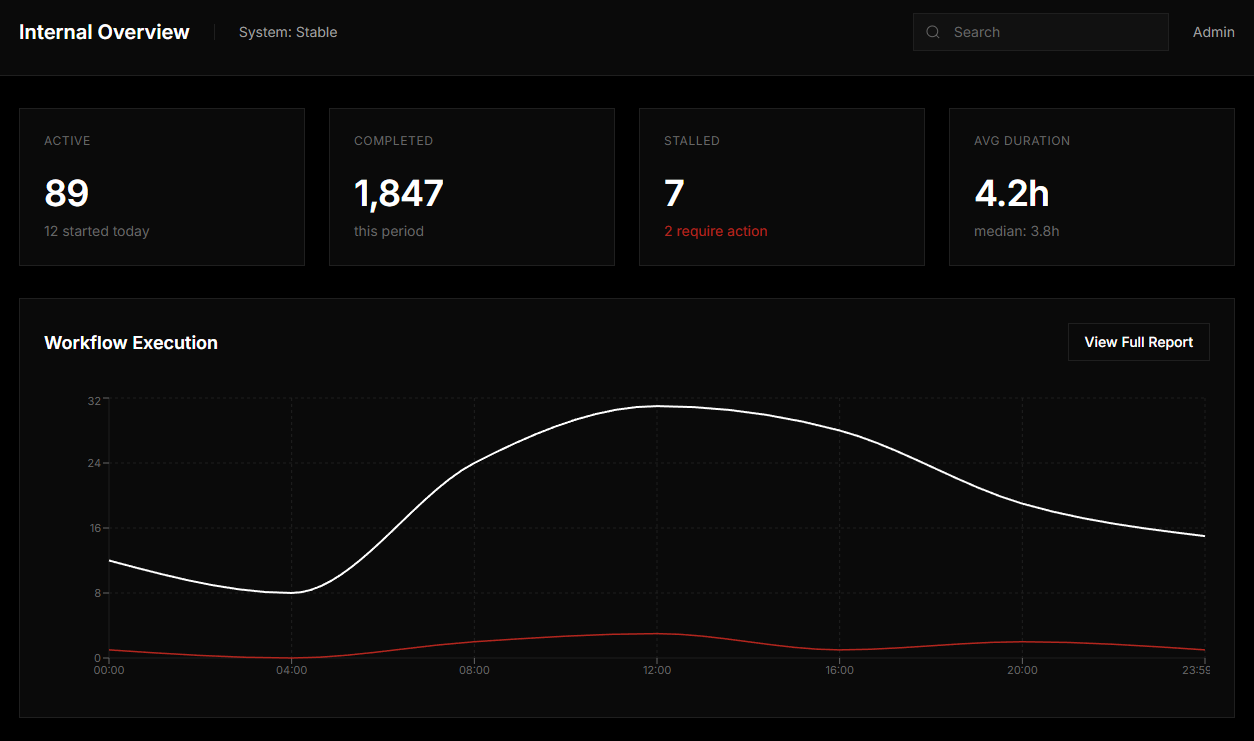Click the '12 started today' subtext

(97, 231)
